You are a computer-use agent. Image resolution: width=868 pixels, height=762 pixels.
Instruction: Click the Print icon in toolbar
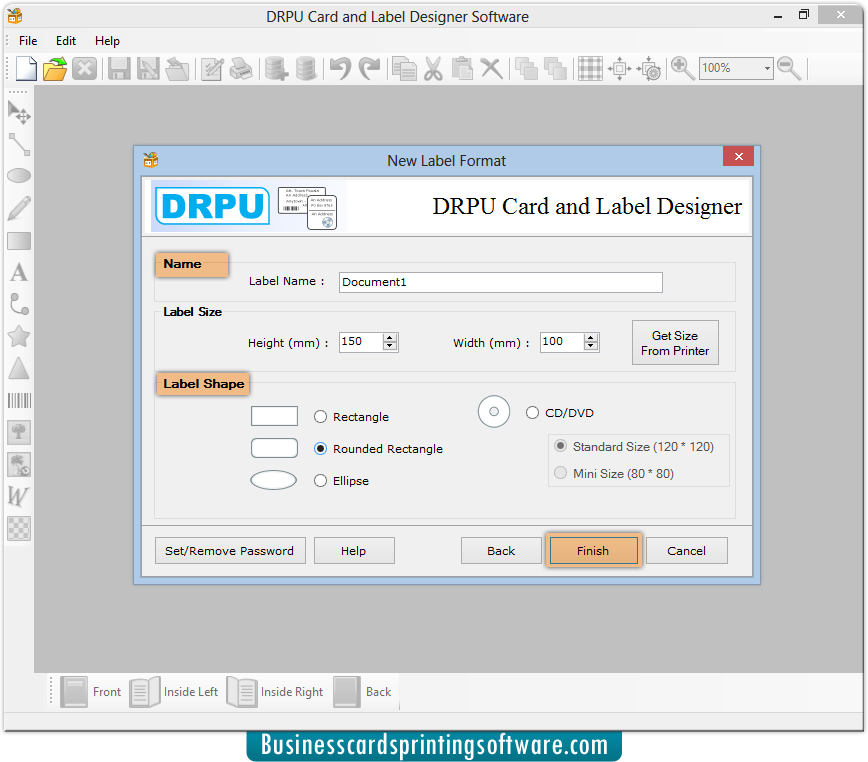(241, 69)
